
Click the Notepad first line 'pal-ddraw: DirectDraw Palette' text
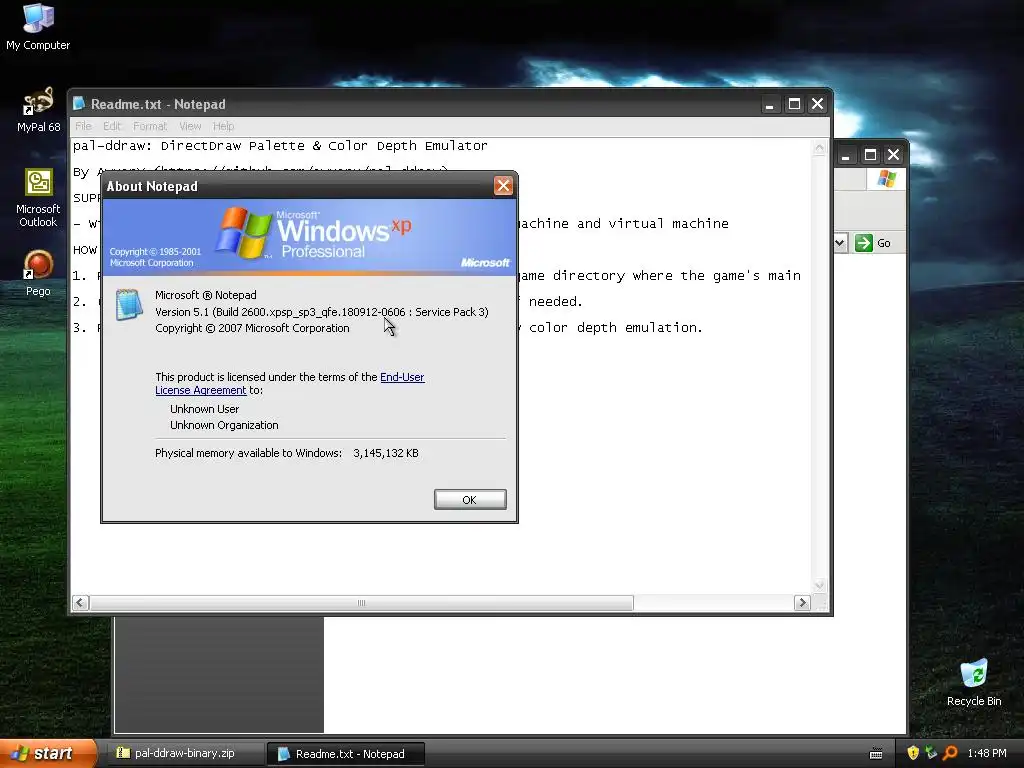tap(280, 146)
